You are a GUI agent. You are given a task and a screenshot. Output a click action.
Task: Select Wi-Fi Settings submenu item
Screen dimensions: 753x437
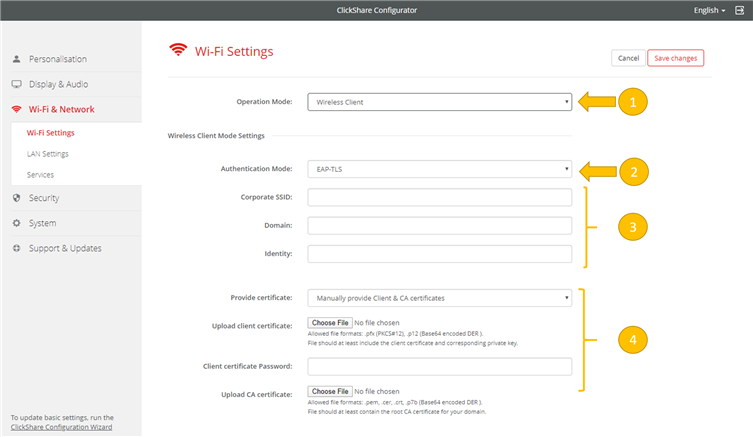(x=50, y=132)
